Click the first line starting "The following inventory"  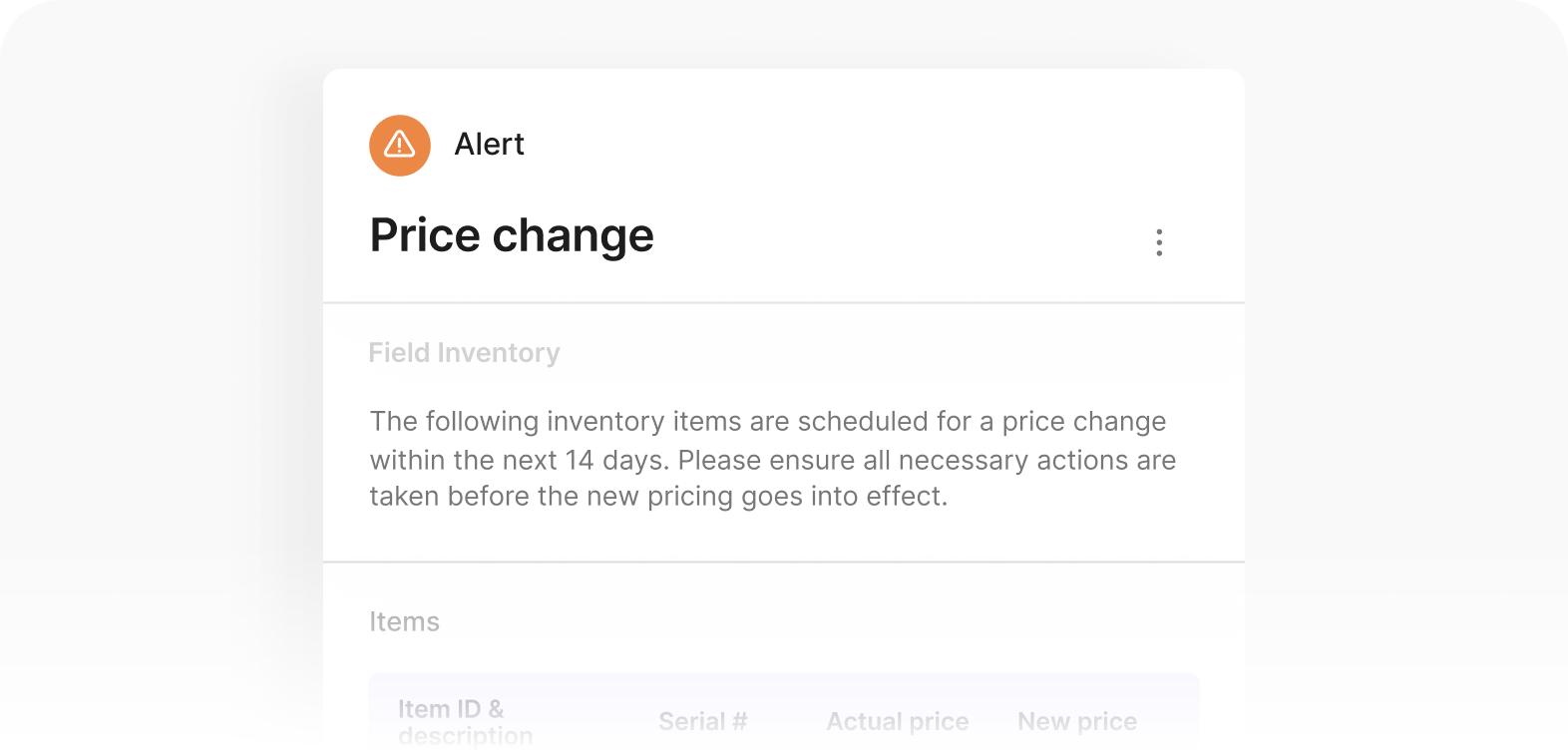pos(767,422)
